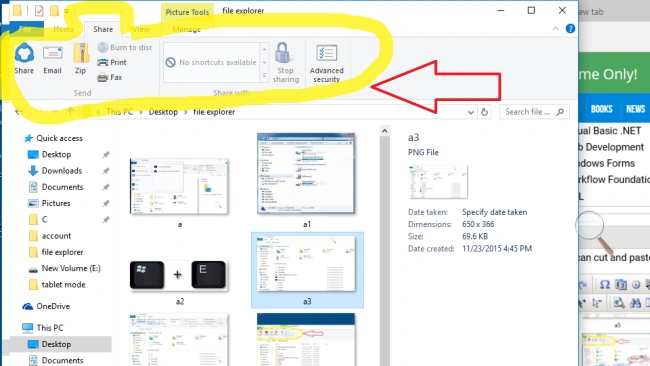Click the Share with gallery up arrow

264,49
